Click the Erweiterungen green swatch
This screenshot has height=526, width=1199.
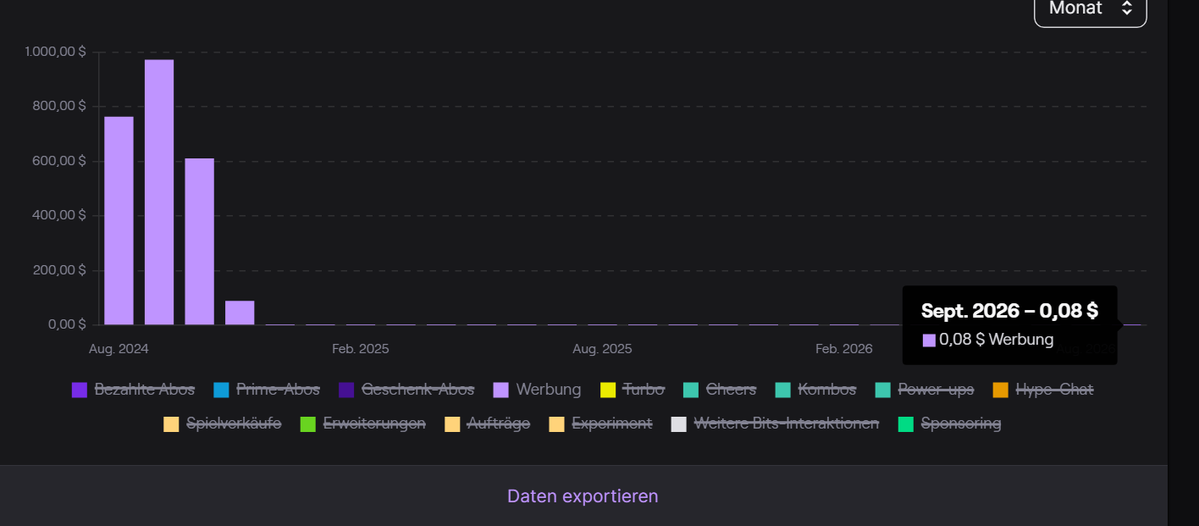coord(308,424)
